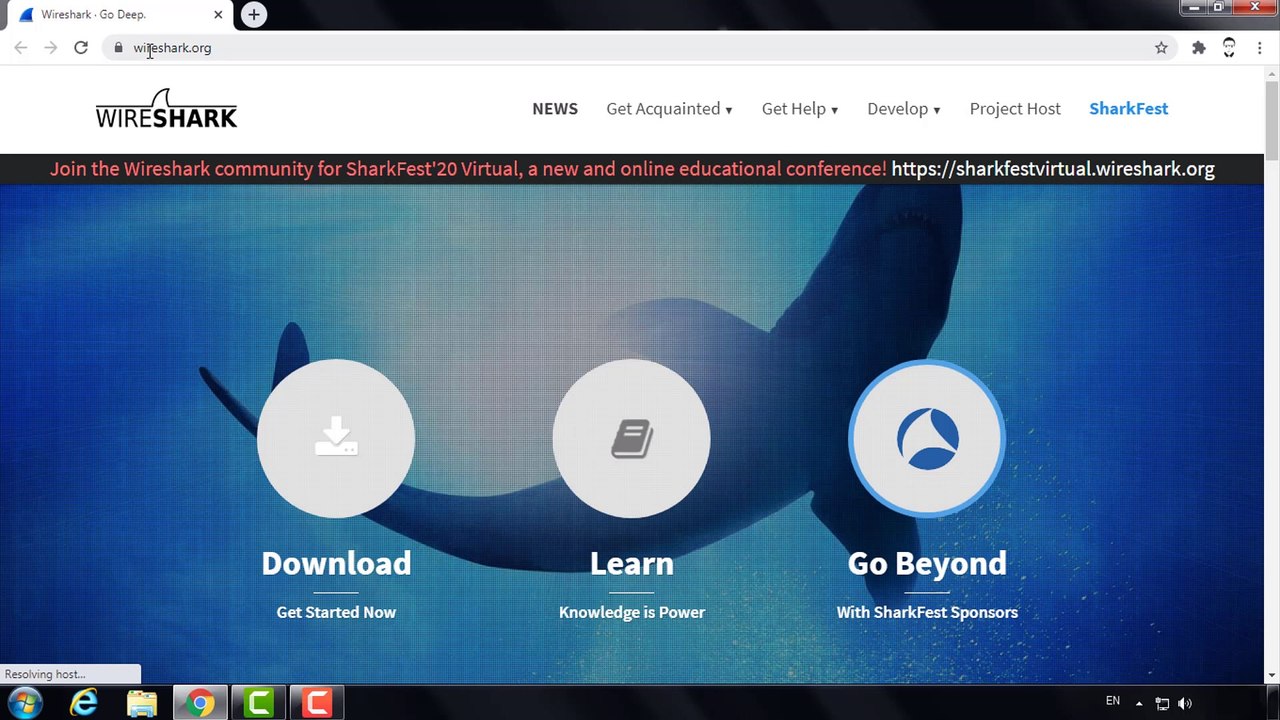
Task: Launch Internet Explorer from taskbar
Action: click(83, 703)
